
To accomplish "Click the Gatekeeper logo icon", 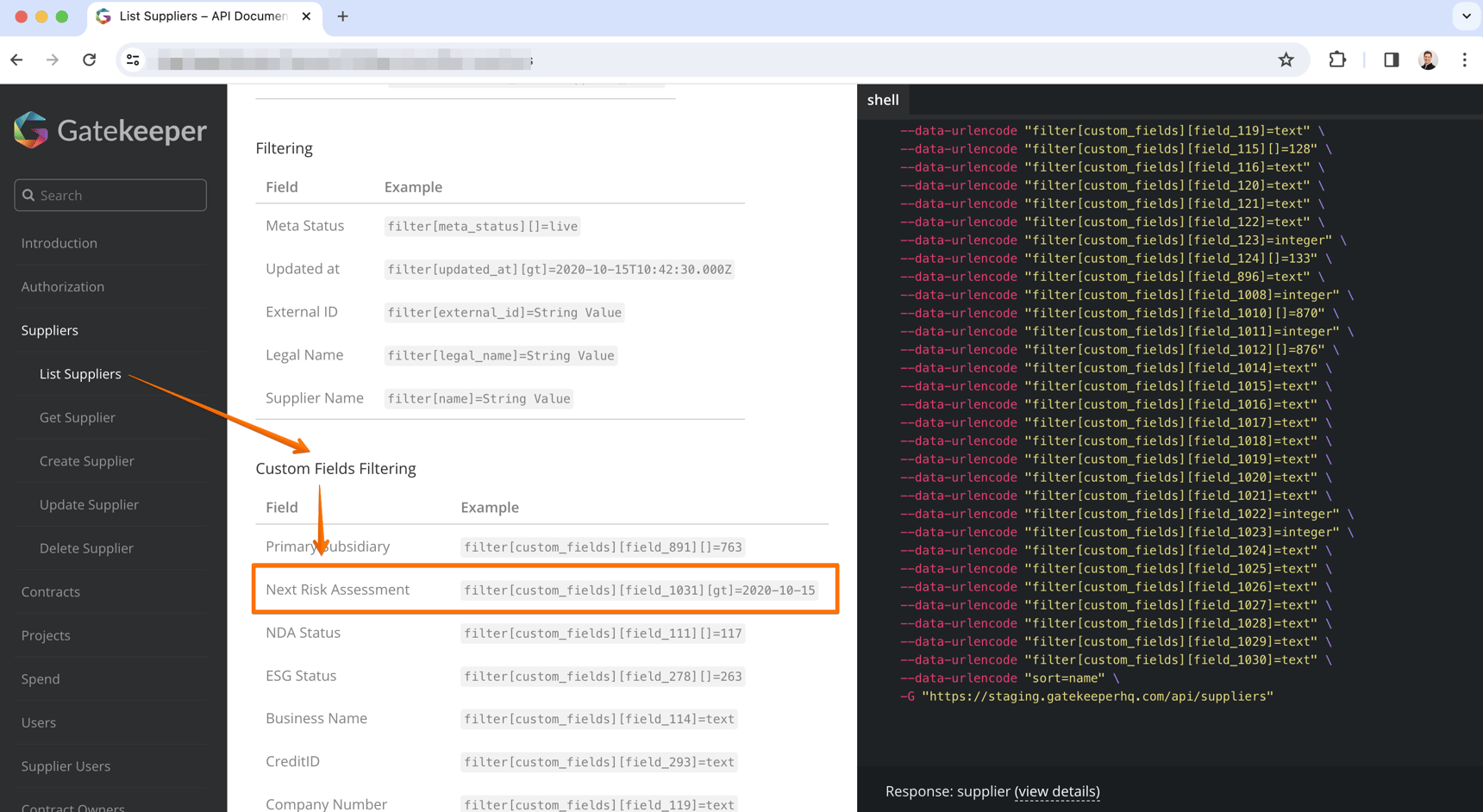I will (31, 130).
